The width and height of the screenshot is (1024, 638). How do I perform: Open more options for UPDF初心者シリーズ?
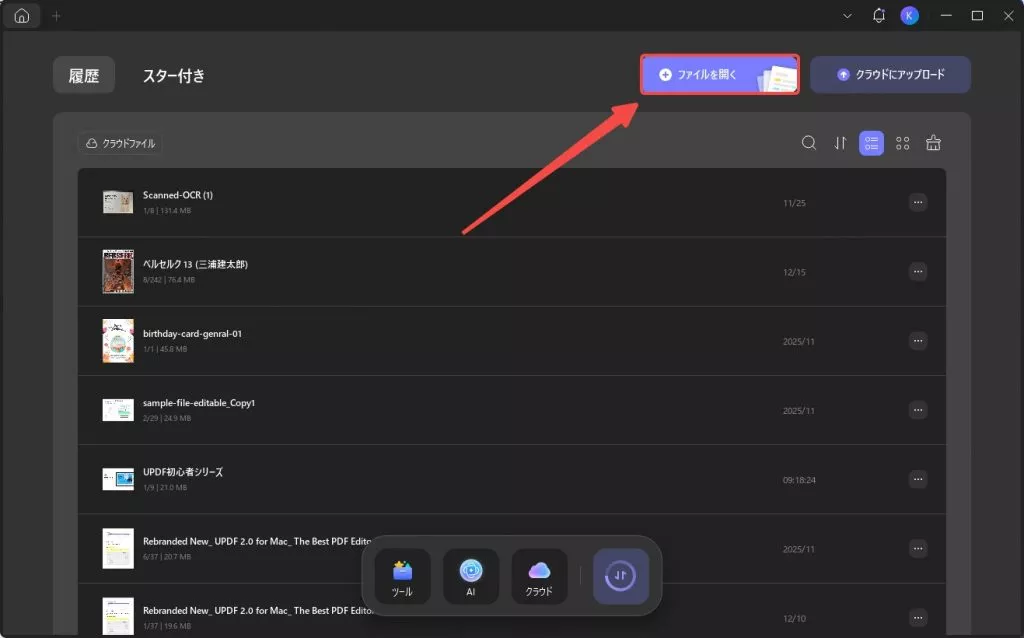[918, 479]
